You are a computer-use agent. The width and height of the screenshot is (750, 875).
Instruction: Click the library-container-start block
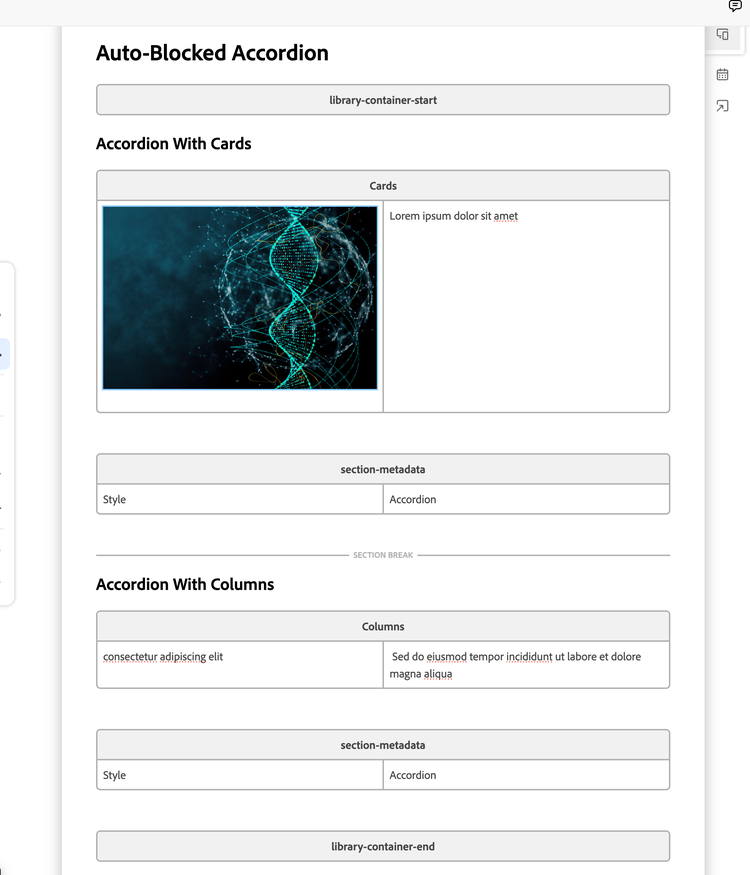point(383,100)
